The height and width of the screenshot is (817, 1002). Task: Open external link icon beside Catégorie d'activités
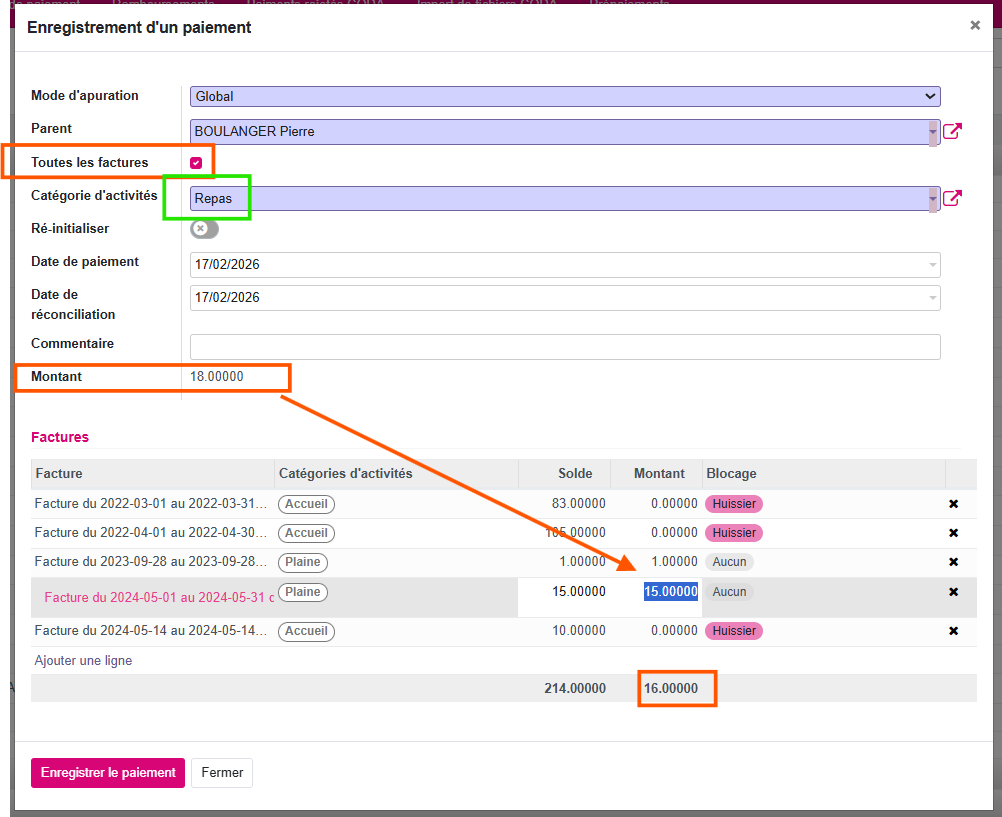coord(952,198)
